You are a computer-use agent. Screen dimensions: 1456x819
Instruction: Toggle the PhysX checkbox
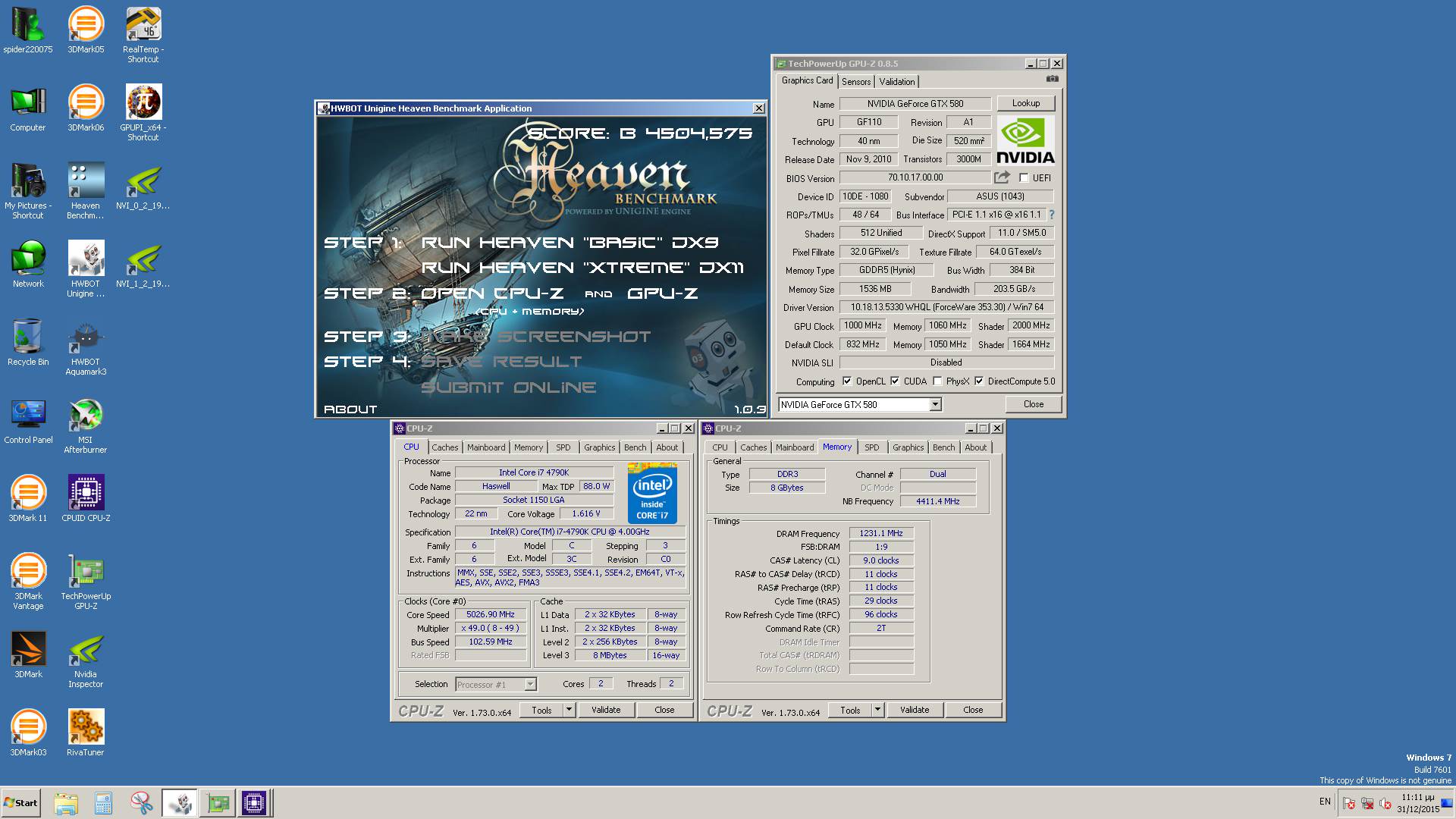937,381
